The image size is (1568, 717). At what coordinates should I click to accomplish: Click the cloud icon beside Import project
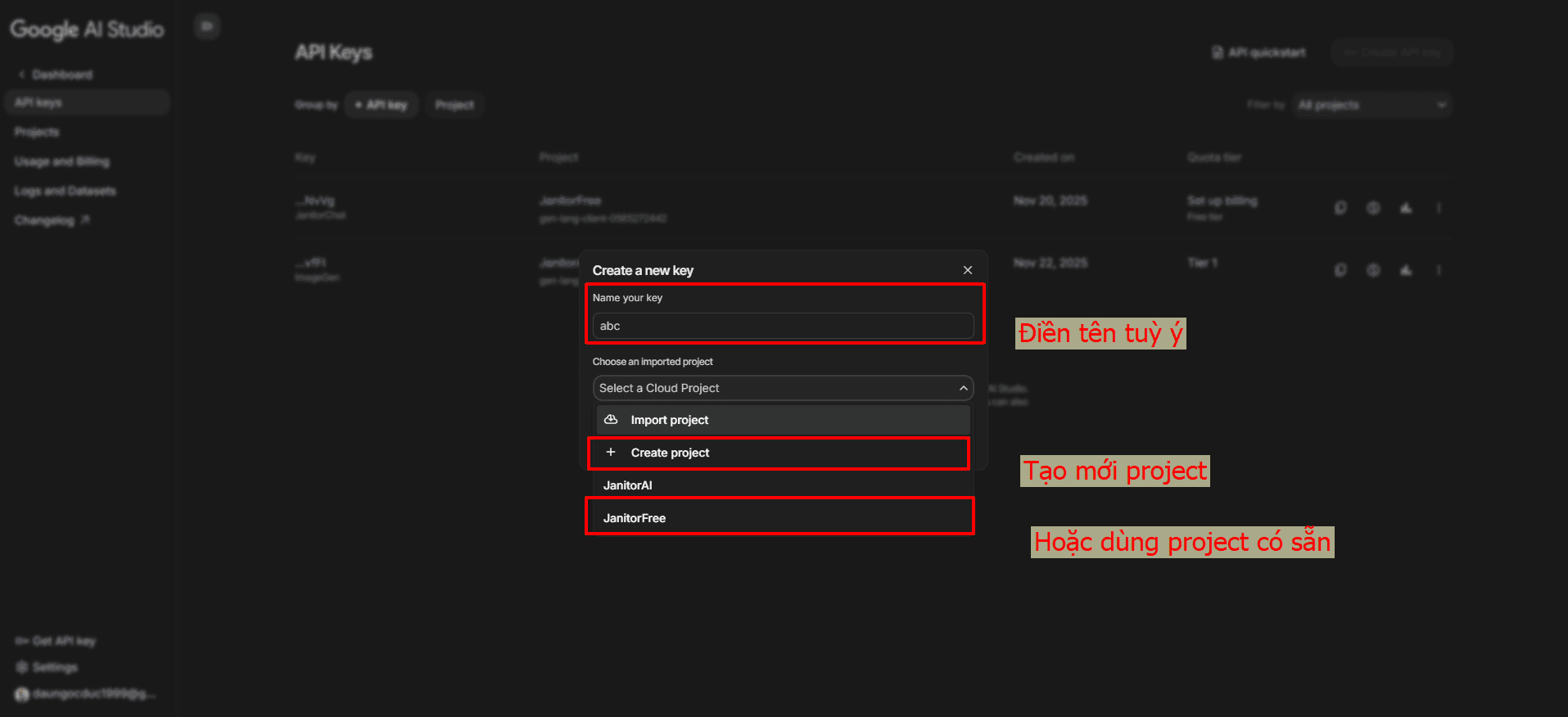(611, 420)
